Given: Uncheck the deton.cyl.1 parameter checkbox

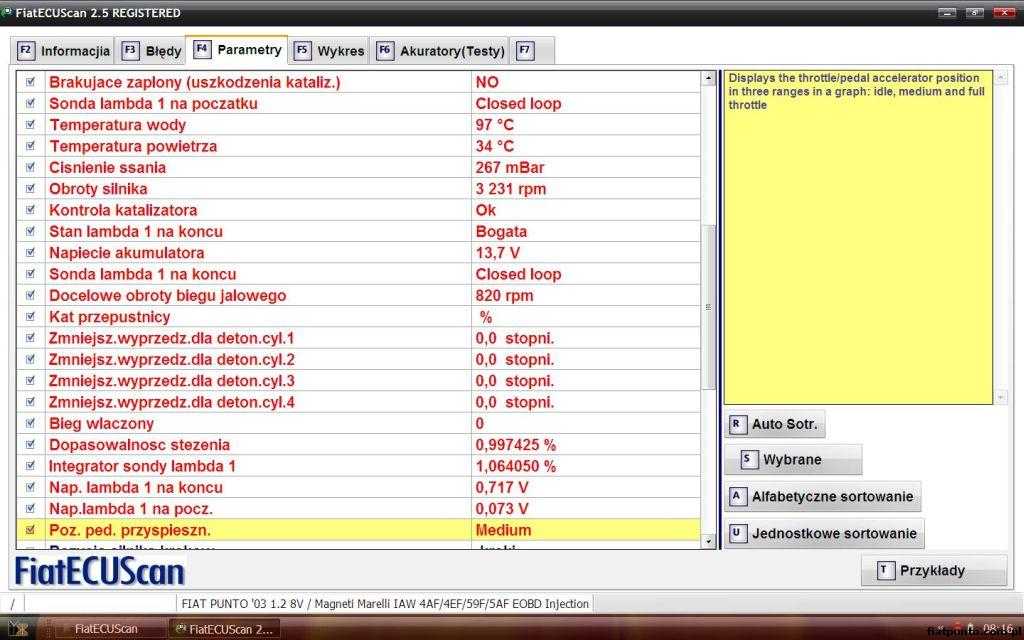Looking at the screenshot, I should point(30,338).
